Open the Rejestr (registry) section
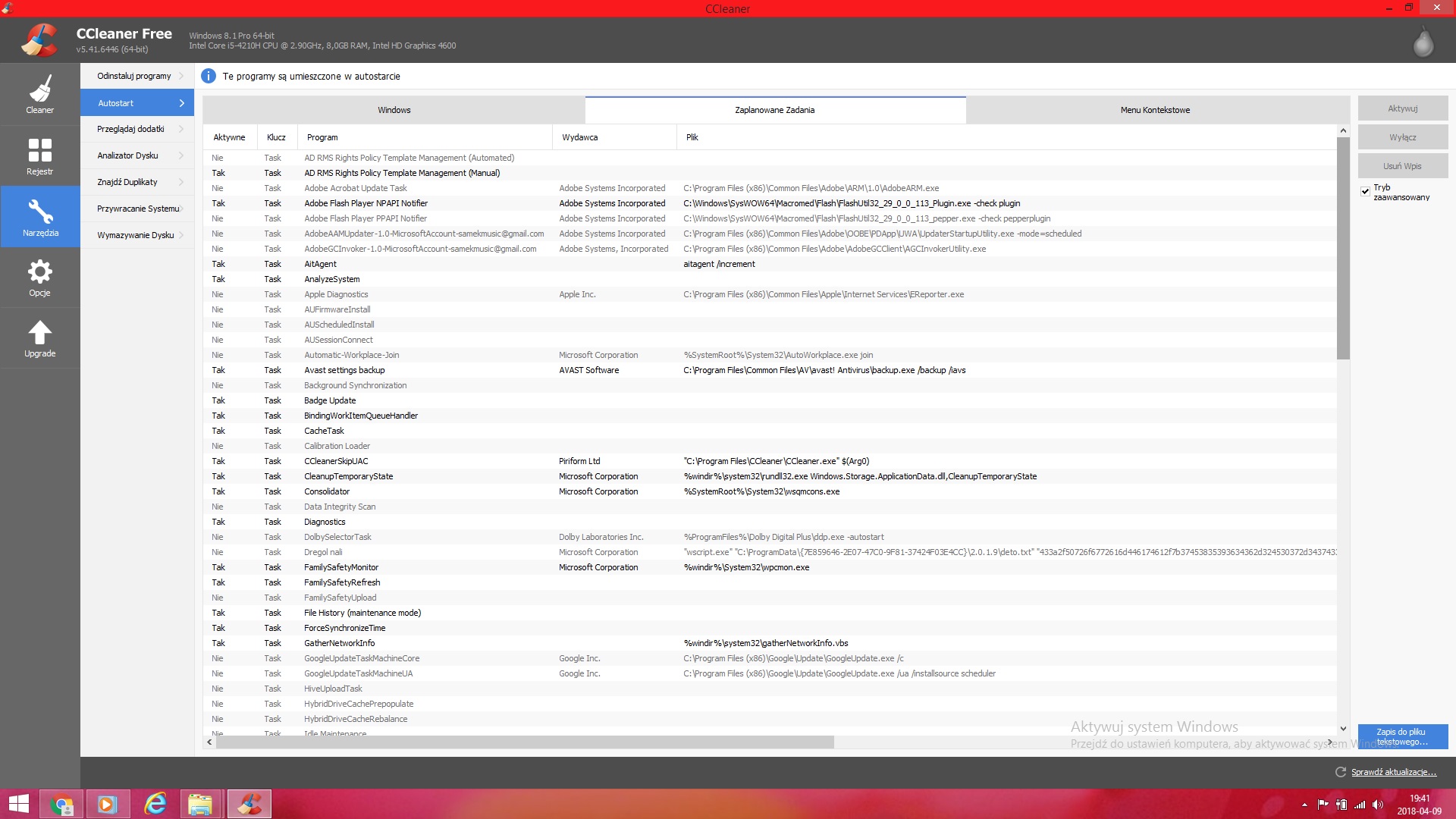This screenshot has height=819, width=1456. point(39,155)
